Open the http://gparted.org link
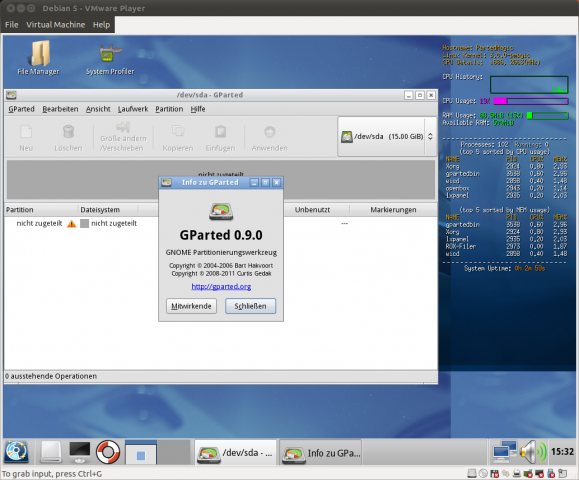 [x=221, y=286]
